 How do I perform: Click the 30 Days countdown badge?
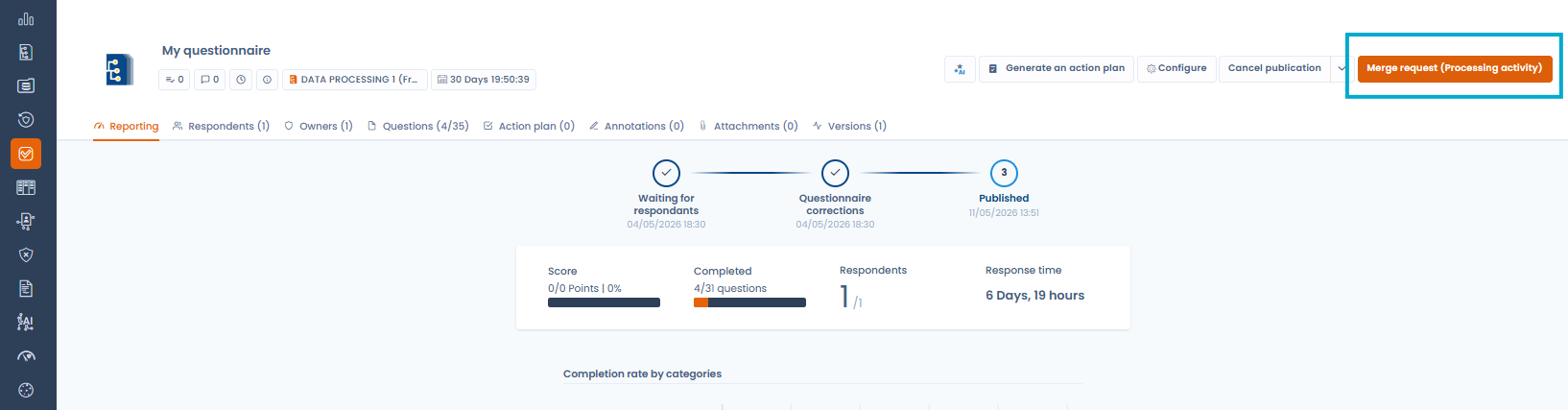point(484,80)
